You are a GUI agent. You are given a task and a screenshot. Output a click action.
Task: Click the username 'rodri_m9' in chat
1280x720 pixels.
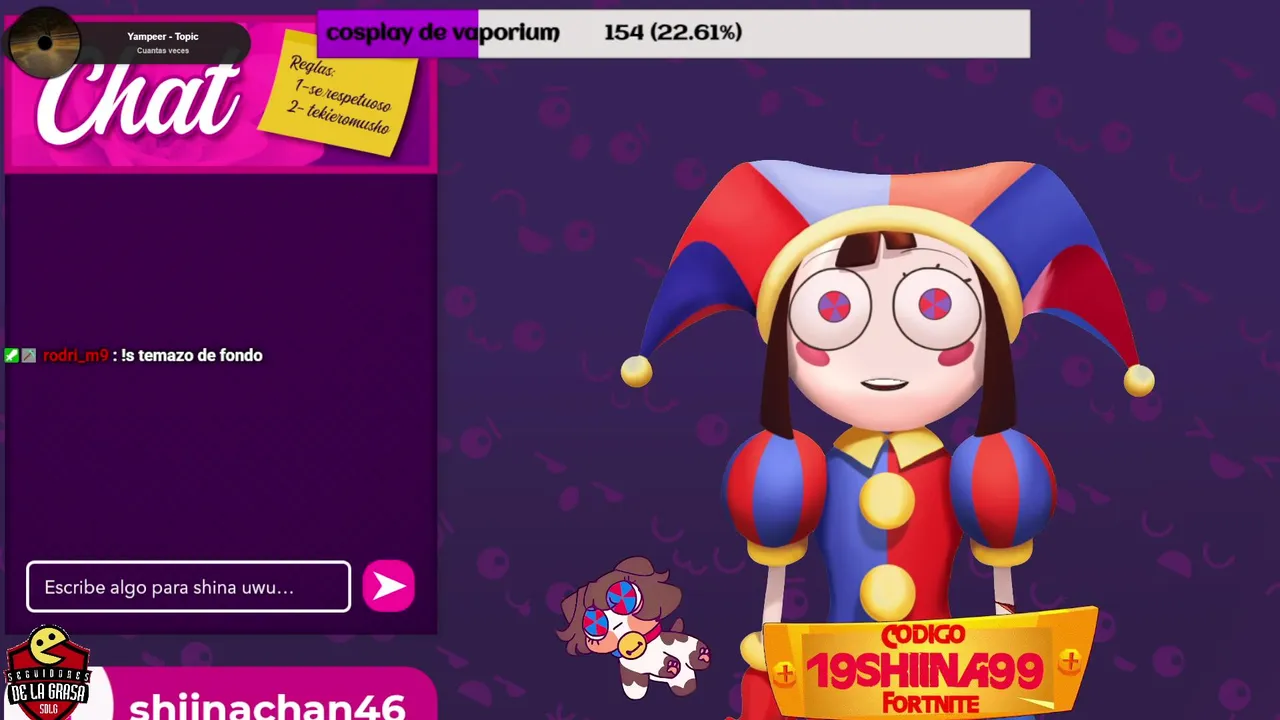(75, 355)
